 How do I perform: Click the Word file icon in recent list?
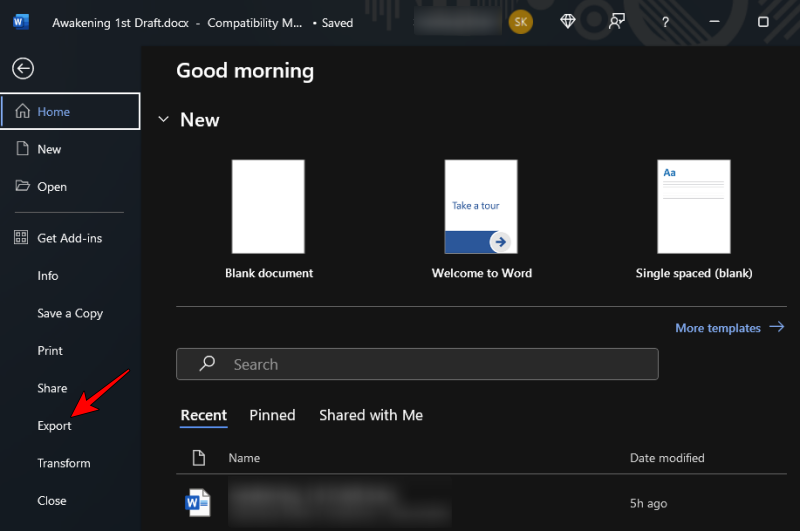pos(198,502)
